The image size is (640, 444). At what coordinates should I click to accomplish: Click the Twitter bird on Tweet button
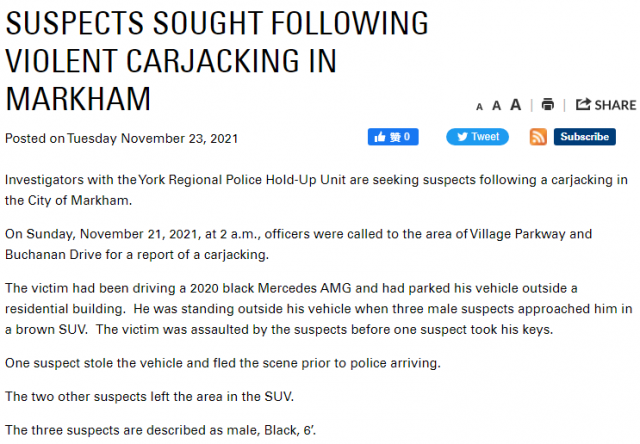point(462,137)
